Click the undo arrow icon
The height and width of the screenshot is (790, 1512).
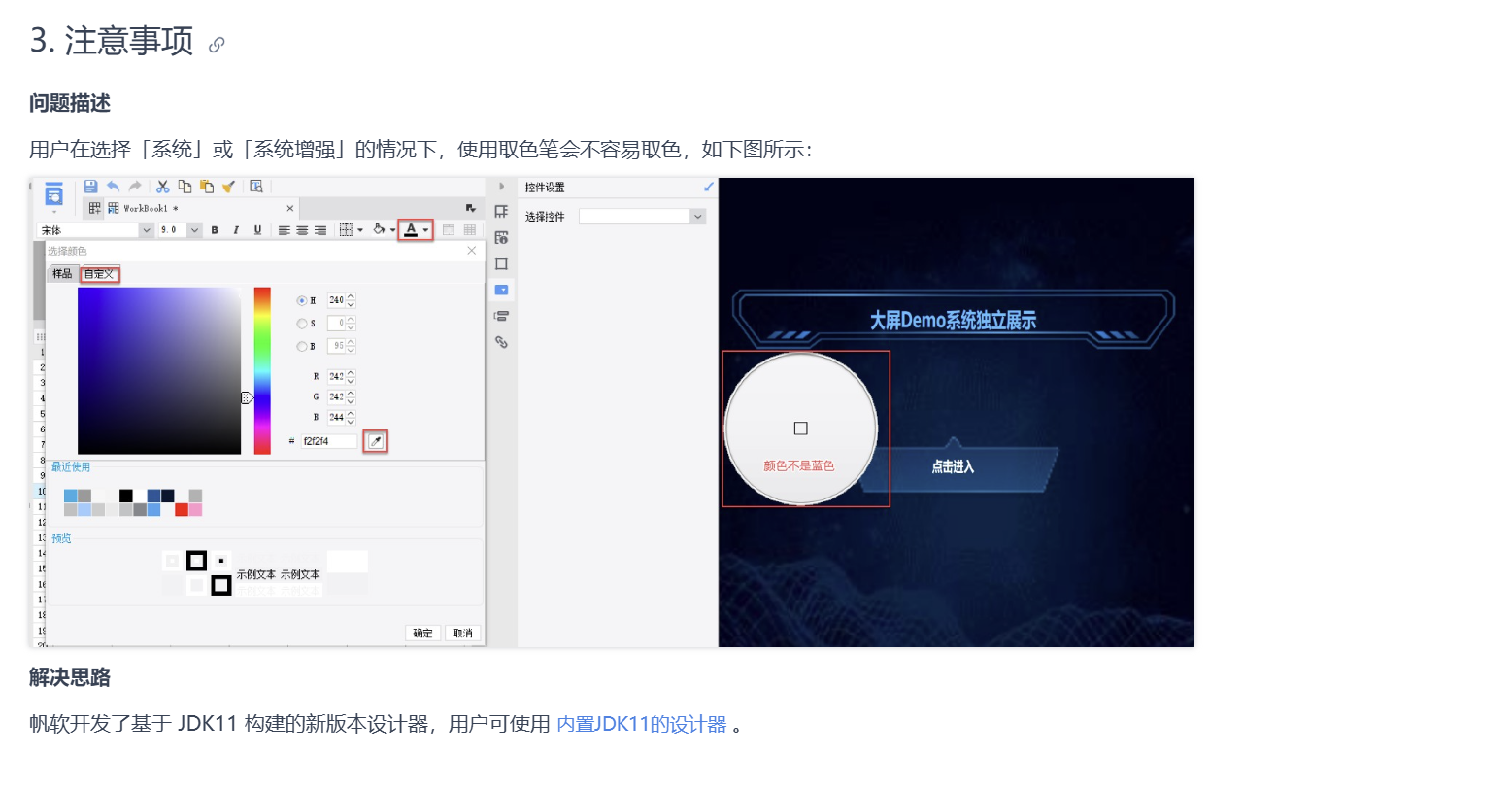113,187
